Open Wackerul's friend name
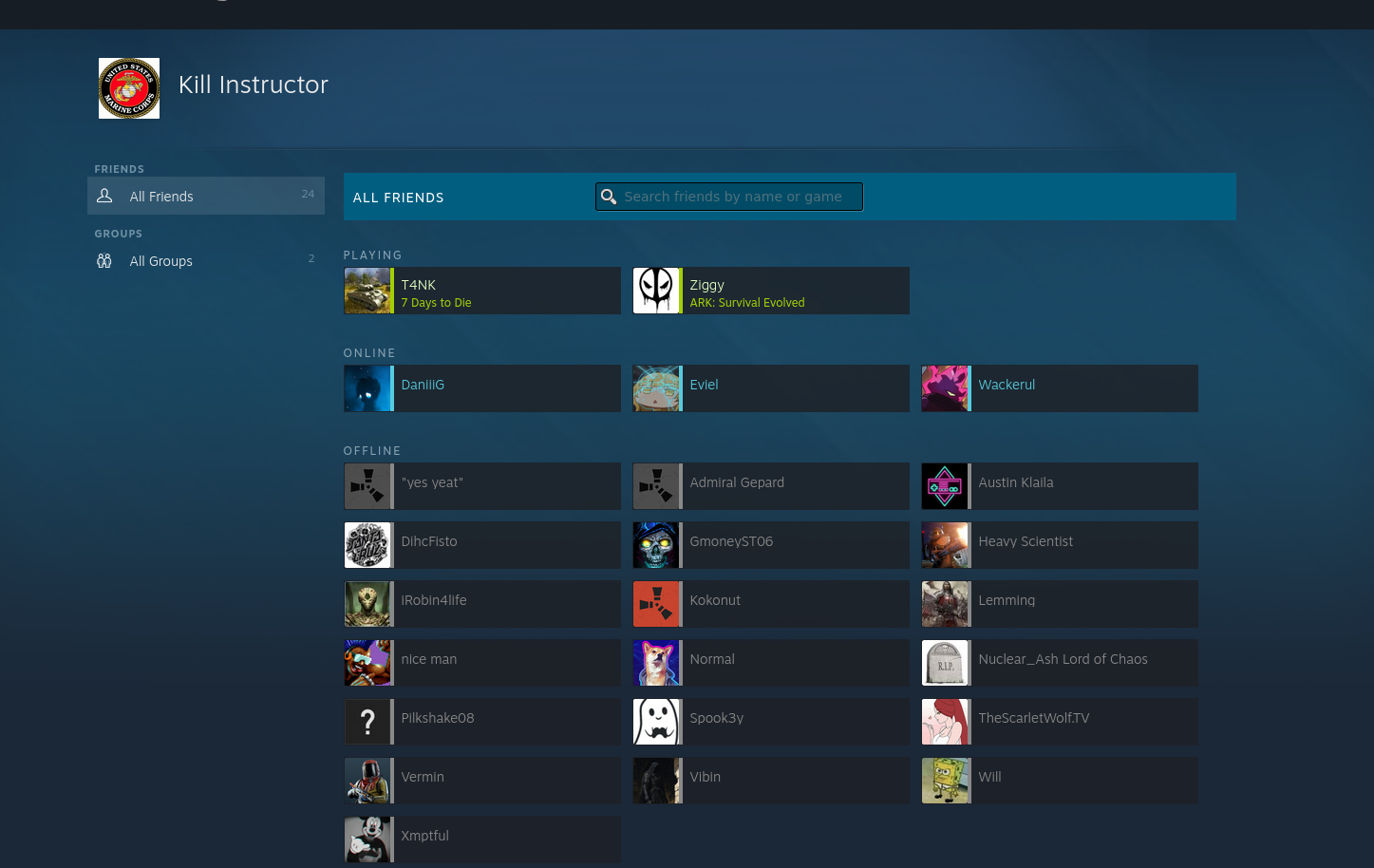 click(x=1007, y=385)
